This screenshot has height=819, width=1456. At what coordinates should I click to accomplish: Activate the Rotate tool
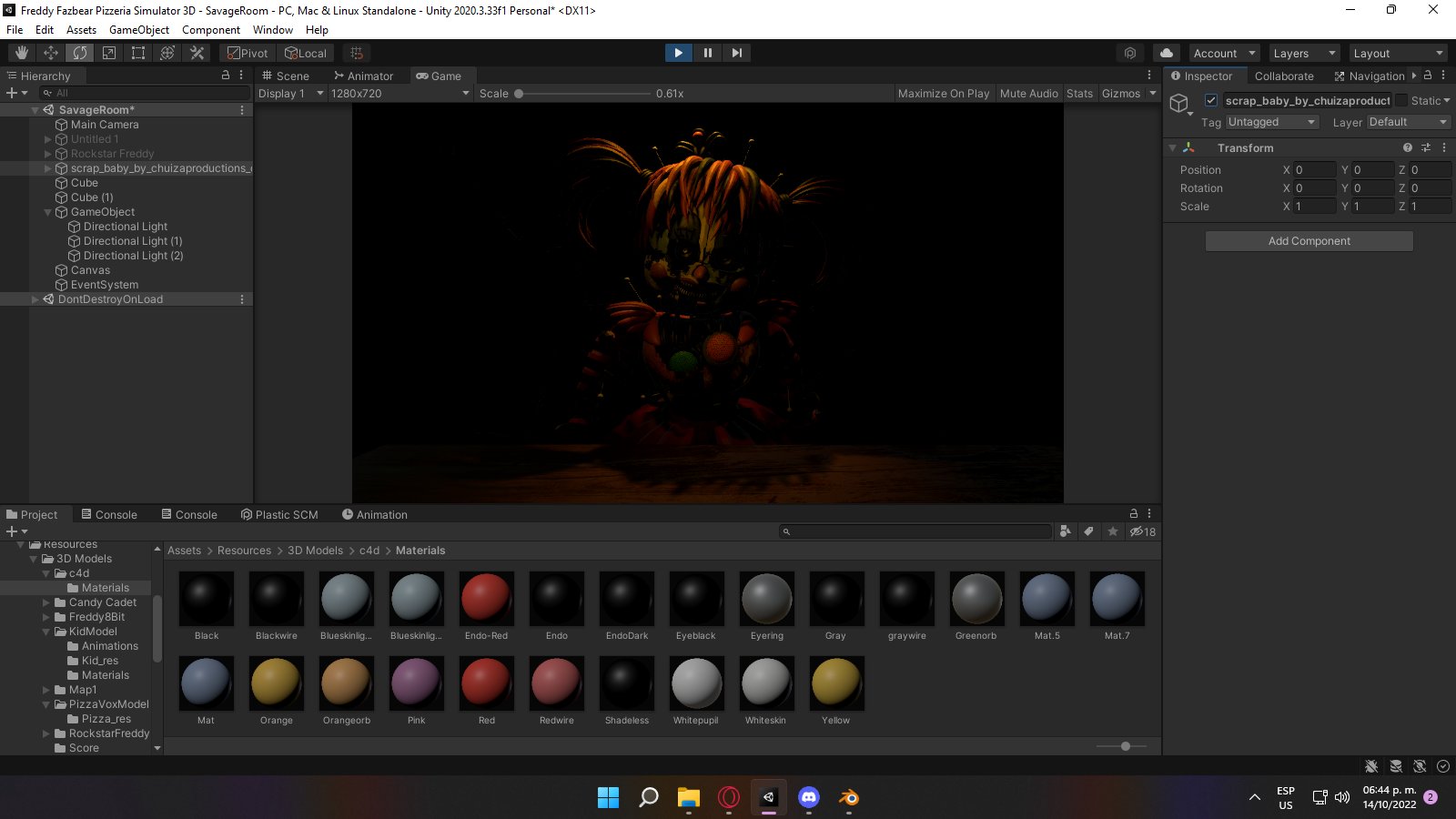(x=80, y=53)
